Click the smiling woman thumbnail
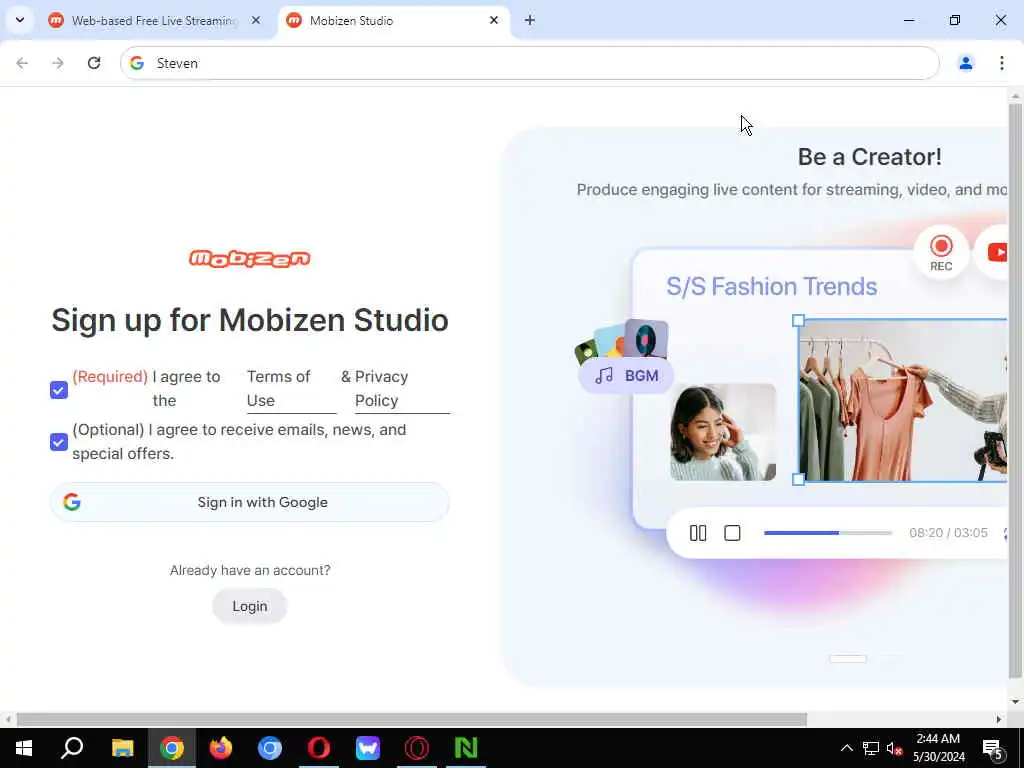 723,432
